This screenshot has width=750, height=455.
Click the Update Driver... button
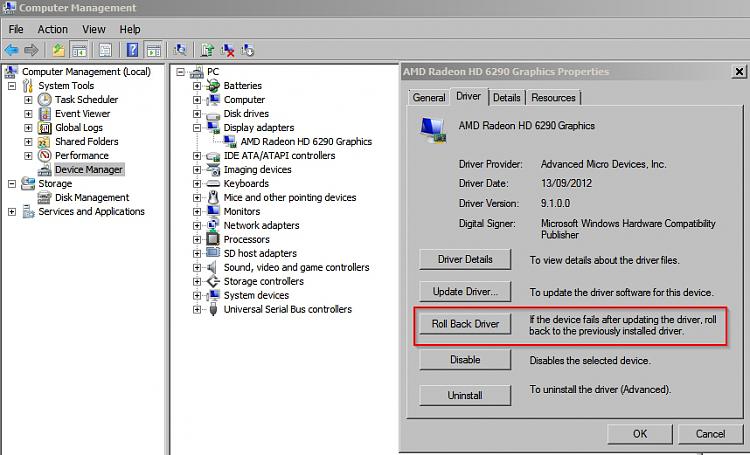point(465,291)
